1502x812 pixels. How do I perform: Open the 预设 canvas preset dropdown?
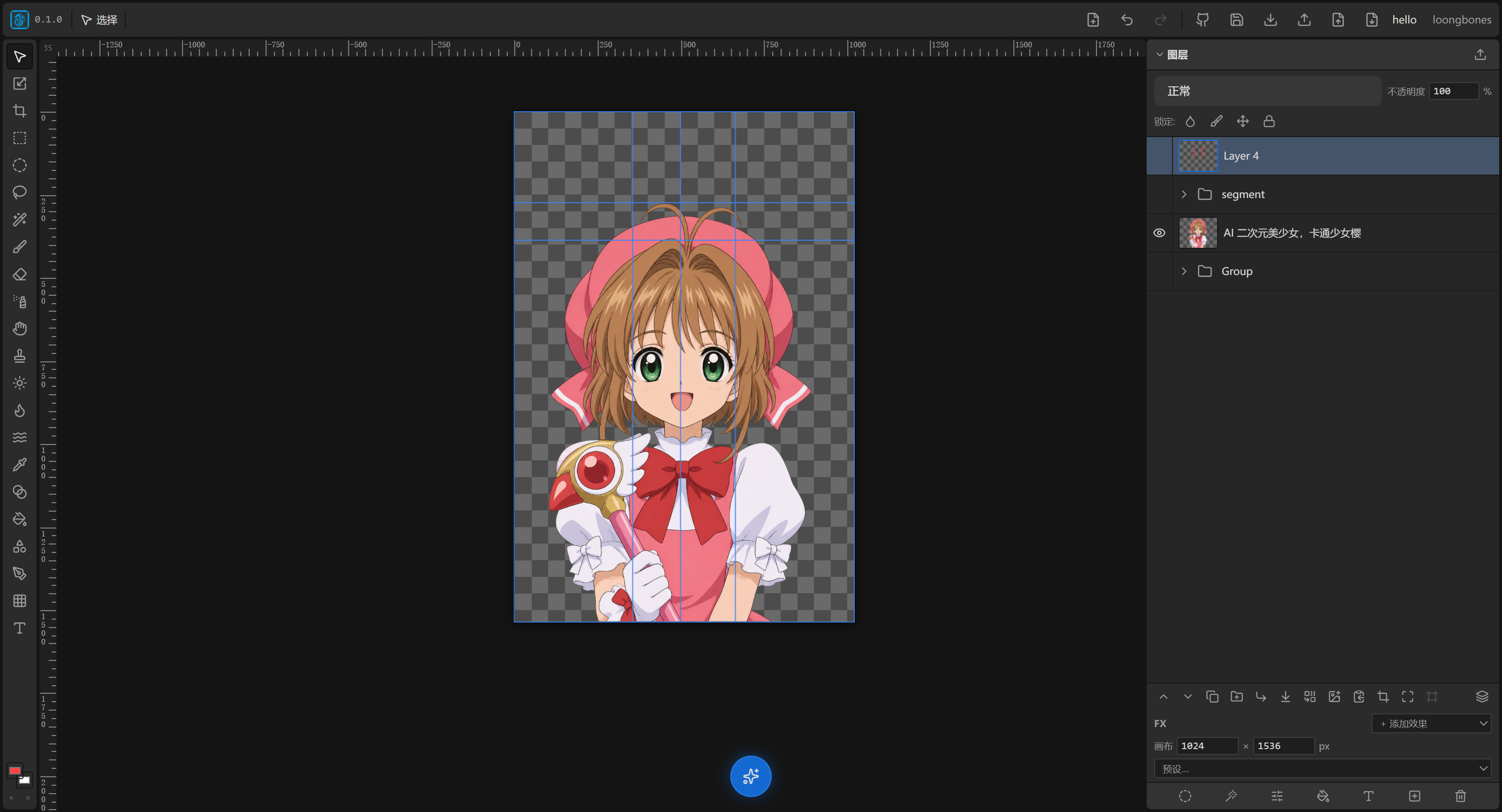pyautogui.click(x=1322, y=768)
